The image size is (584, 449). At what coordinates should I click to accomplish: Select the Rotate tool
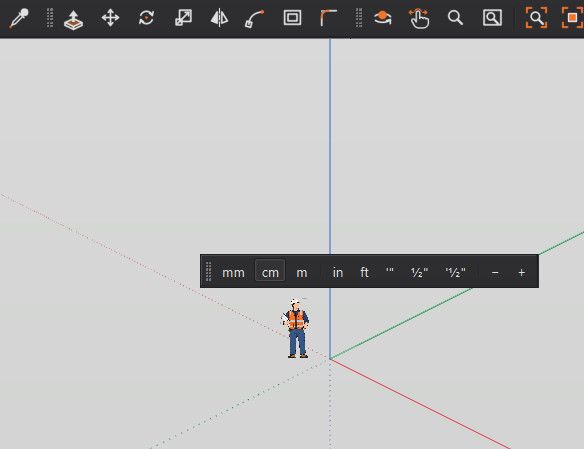[x=146, y=17]
